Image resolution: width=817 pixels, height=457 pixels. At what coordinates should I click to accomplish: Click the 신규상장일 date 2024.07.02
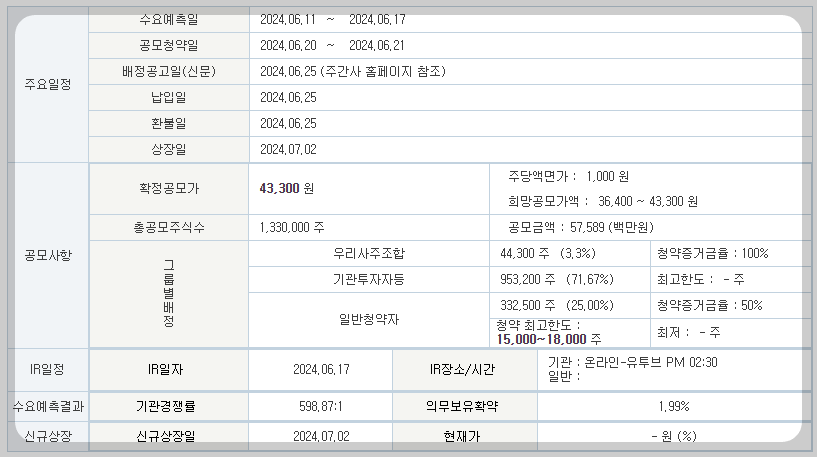pyautogui.click(x=321, y=436)
